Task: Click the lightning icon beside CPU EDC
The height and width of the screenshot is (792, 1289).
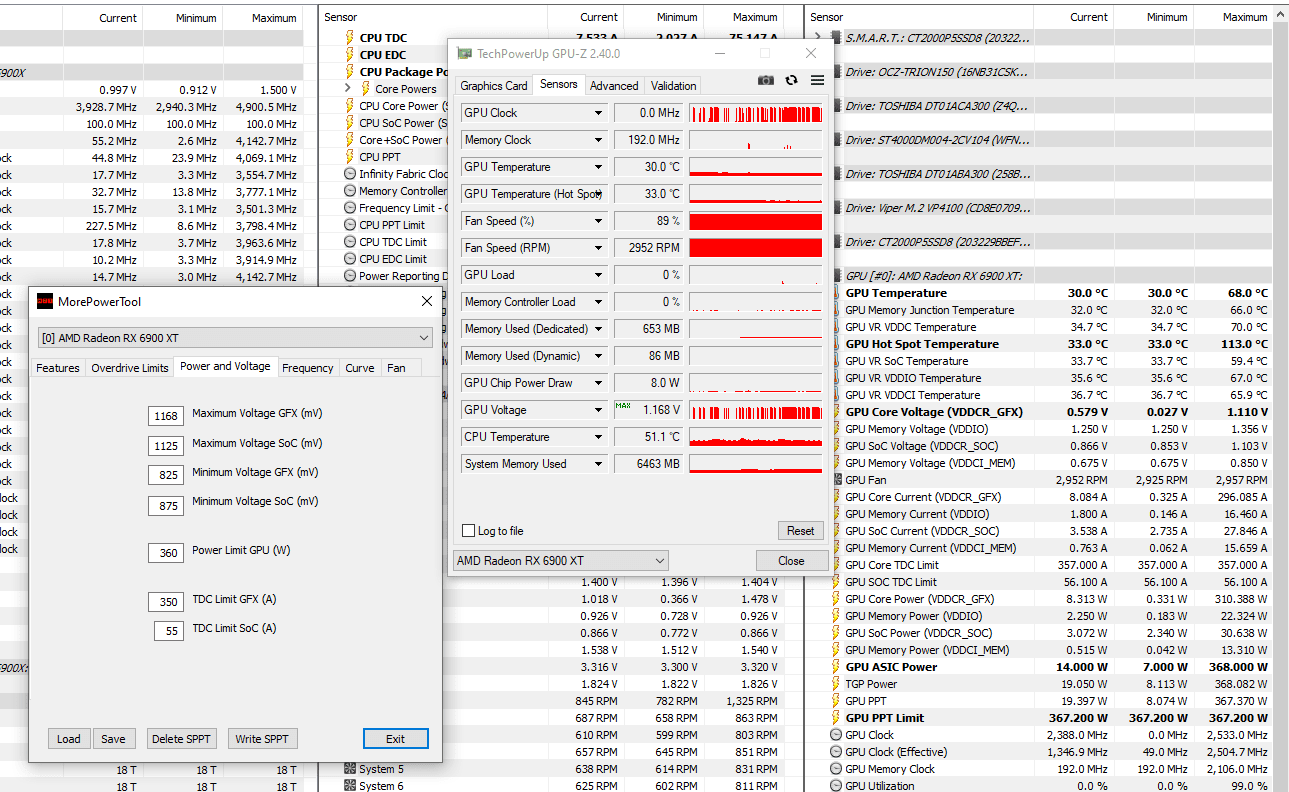Action: 349,55
